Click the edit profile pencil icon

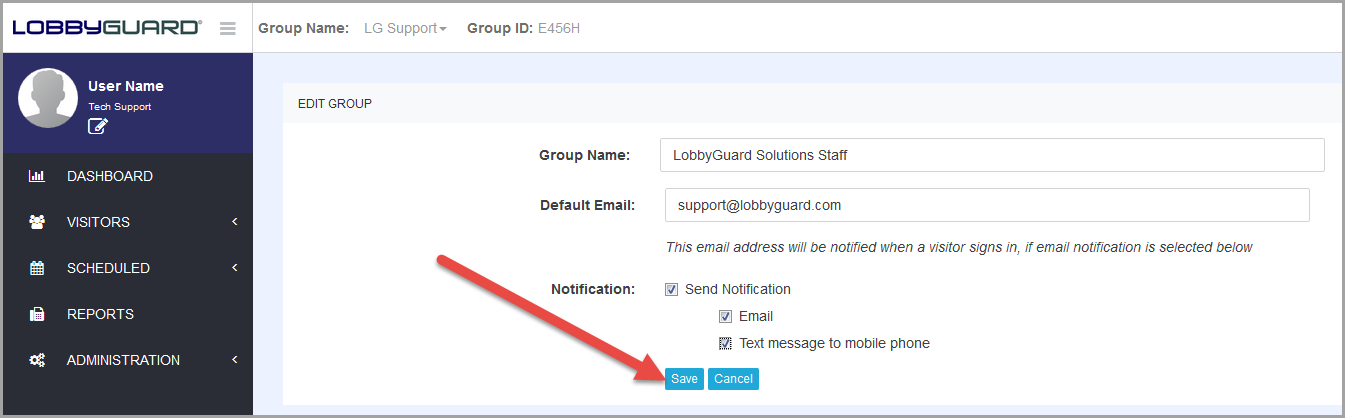pos(98,126)
